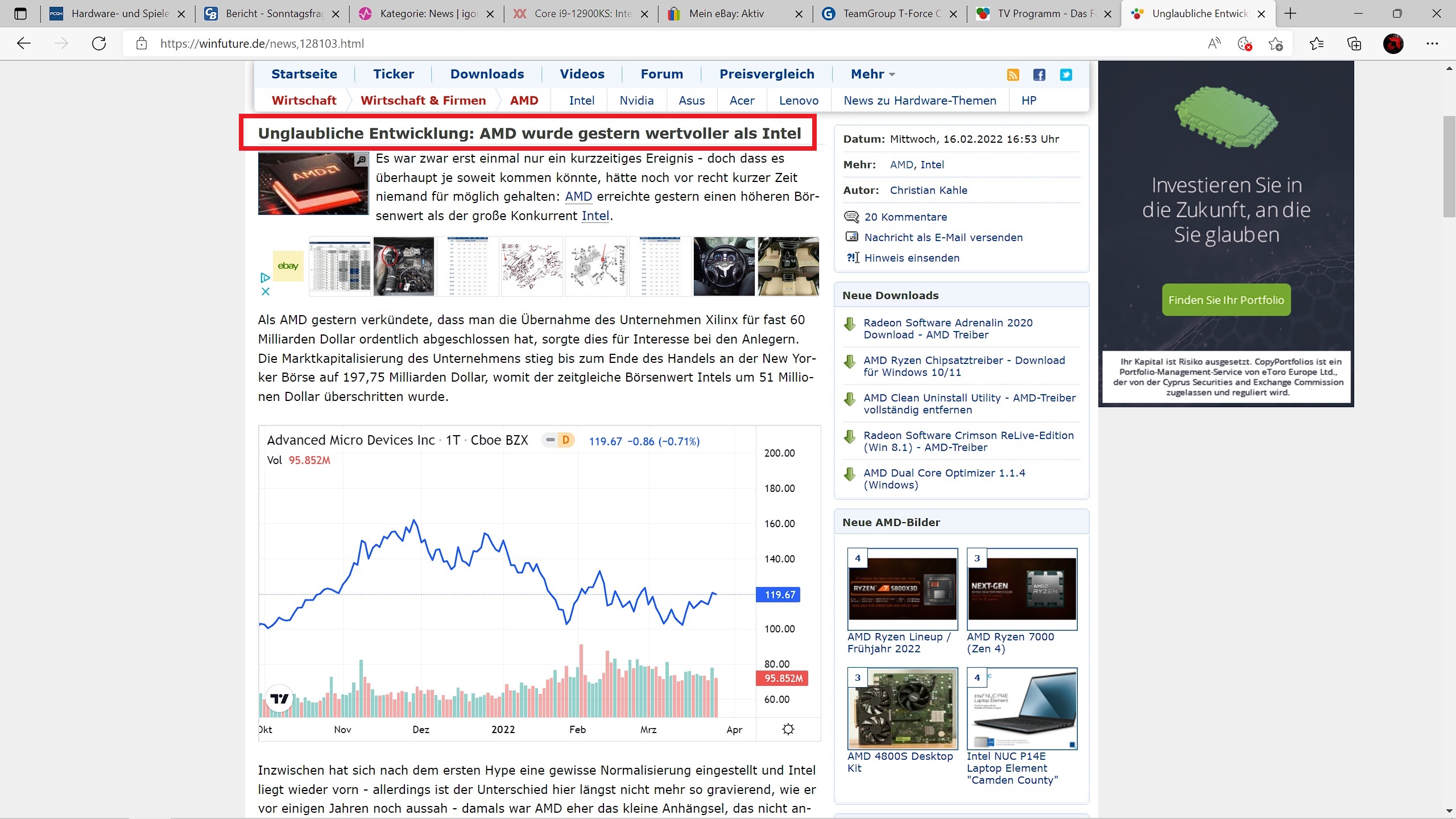Expand the Mehr dropdown menu
This screenshot has height=819, width=1456.
tap(872, 74)
